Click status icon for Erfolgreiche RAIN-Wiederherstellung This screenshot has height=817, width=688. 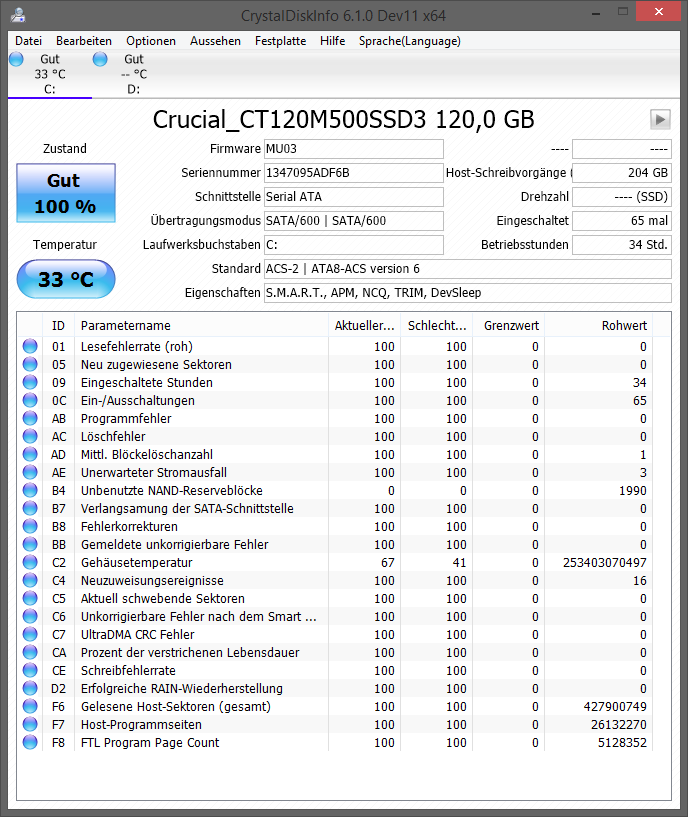pos(30,688)
